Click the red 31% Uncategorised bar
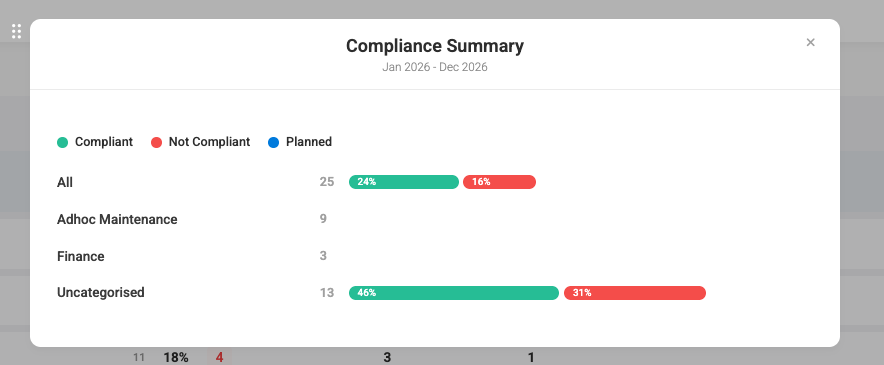This screenshot has height=365, width=884. [x=635, y=293]
